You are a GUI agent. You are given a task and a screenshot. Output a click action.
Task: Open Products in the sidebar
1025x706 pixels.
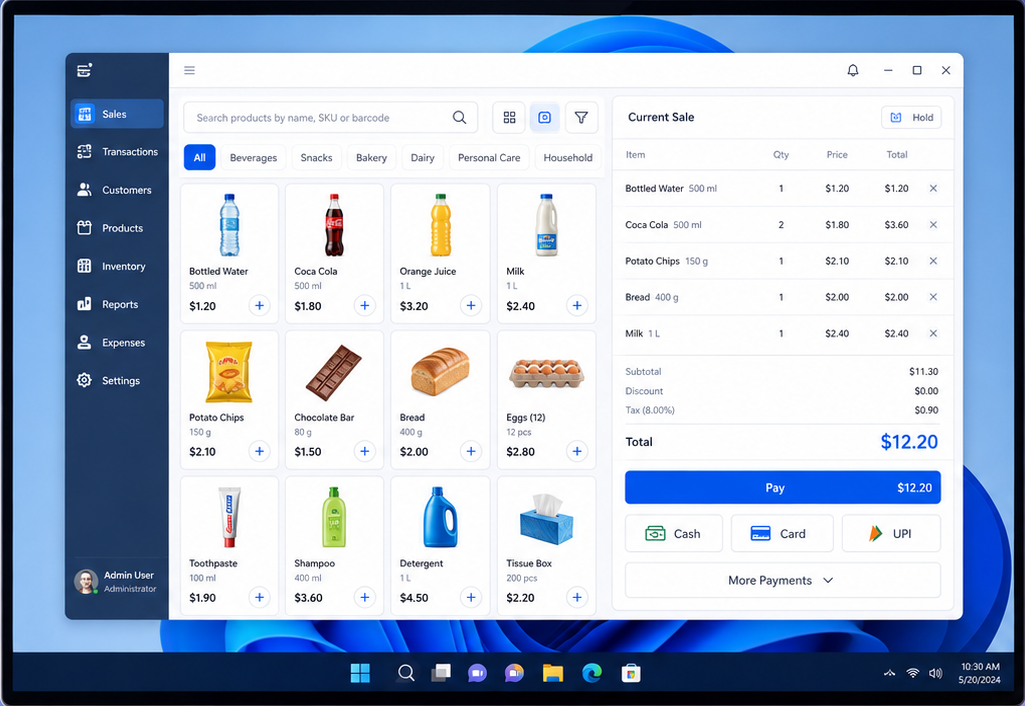[117, 228]
